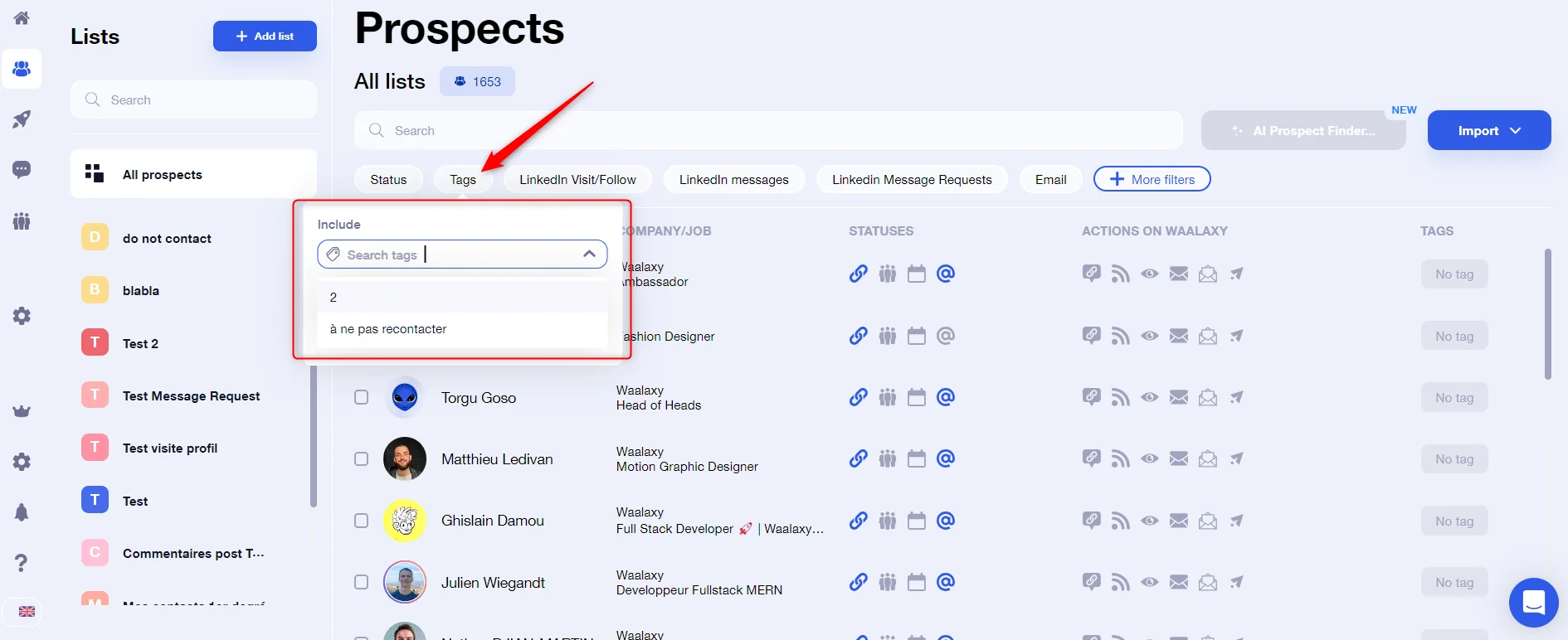Toggle the eye visit icon for Julien Wiegandt

[1150, 582]
